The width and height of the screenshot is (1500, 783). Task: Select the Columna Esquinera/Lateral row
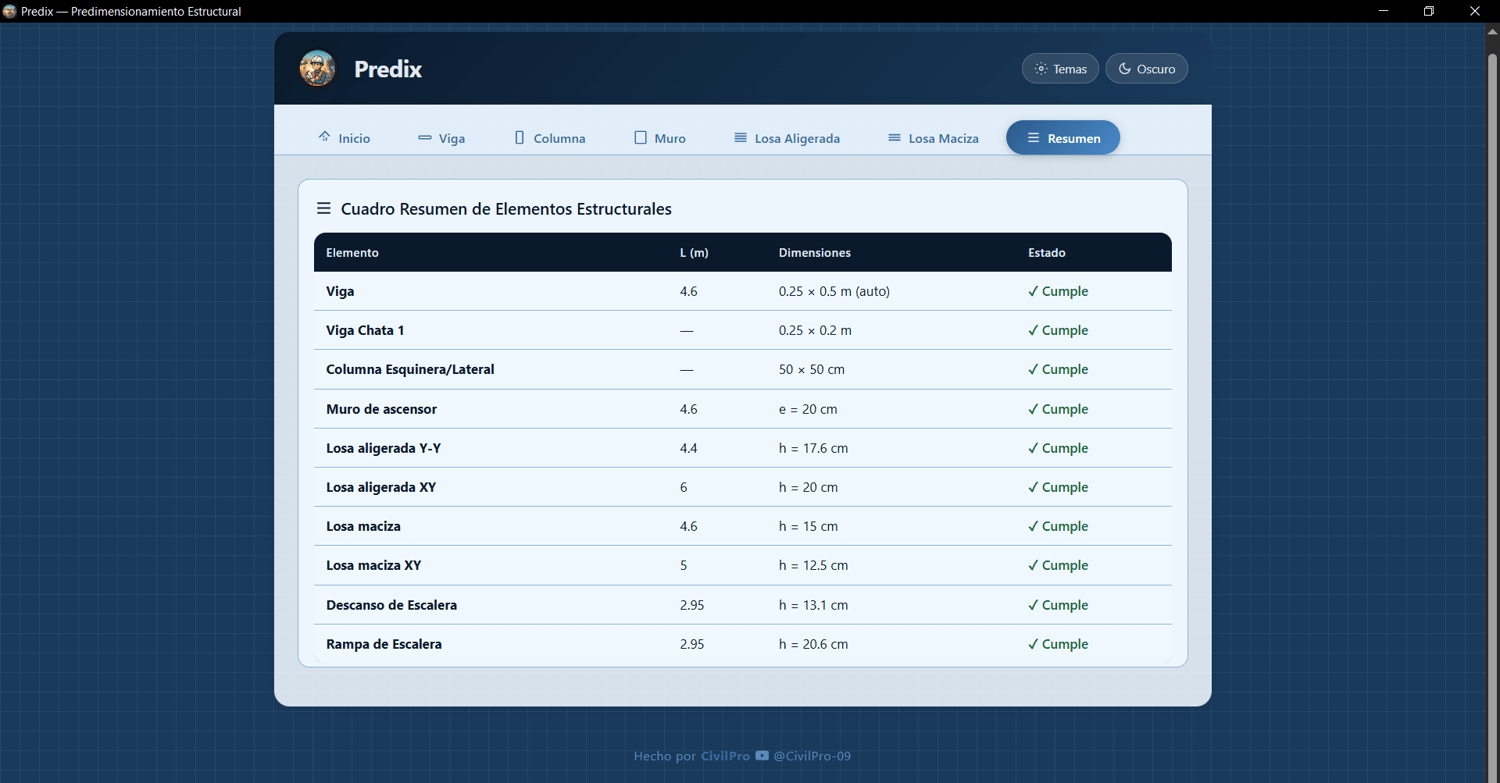coord(743,369)
